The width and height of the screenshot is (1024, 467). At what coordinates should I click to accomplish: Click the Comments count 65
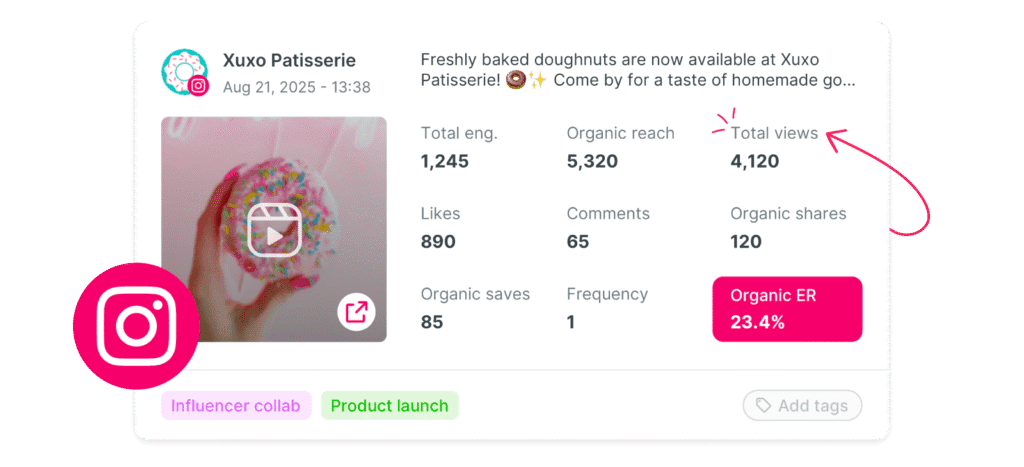point(577,242)
